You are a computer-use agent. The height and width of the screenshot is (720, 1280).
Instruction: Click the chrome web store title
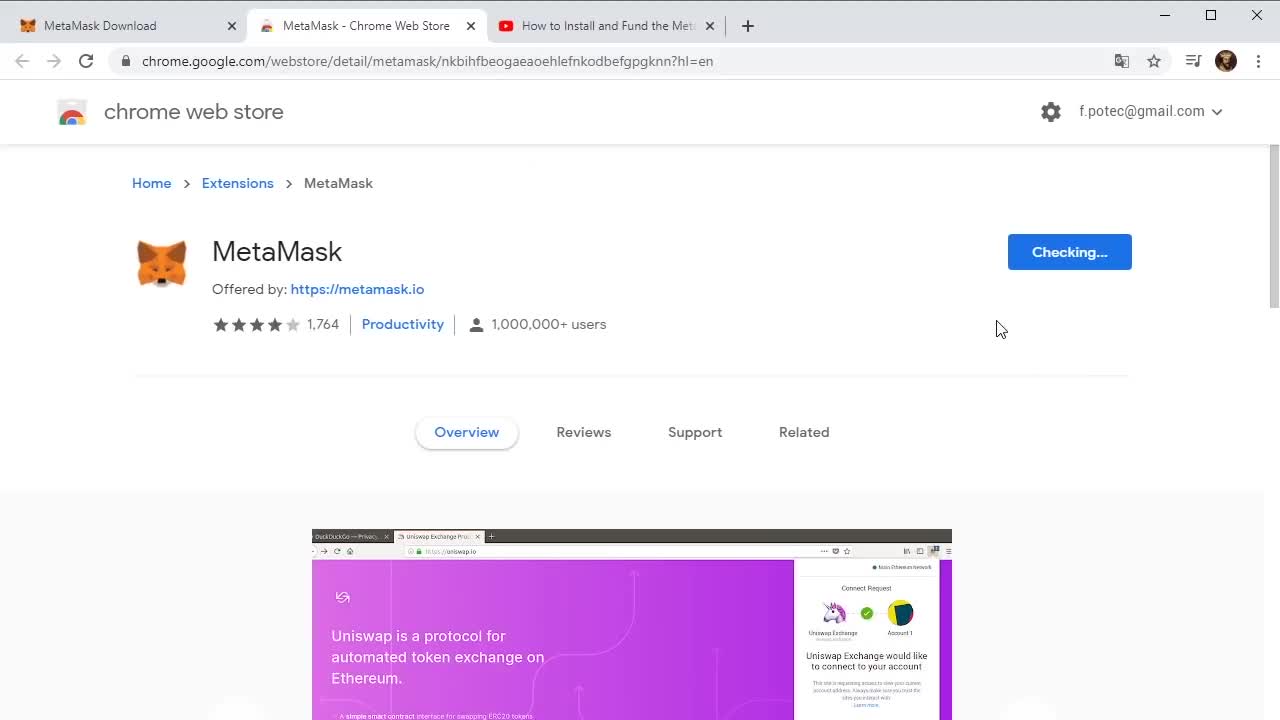coord(194,112)
